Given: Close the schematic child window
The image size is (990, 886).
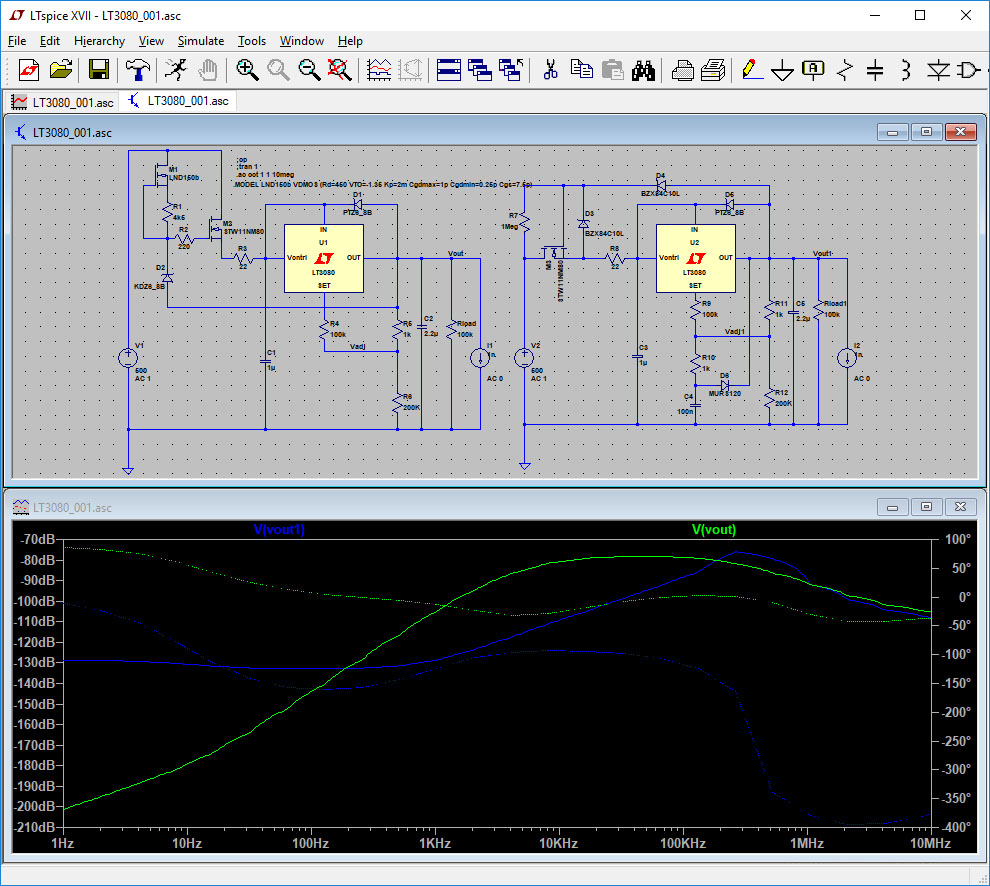Looking at the screenshot, I should (x=960, y=132).
